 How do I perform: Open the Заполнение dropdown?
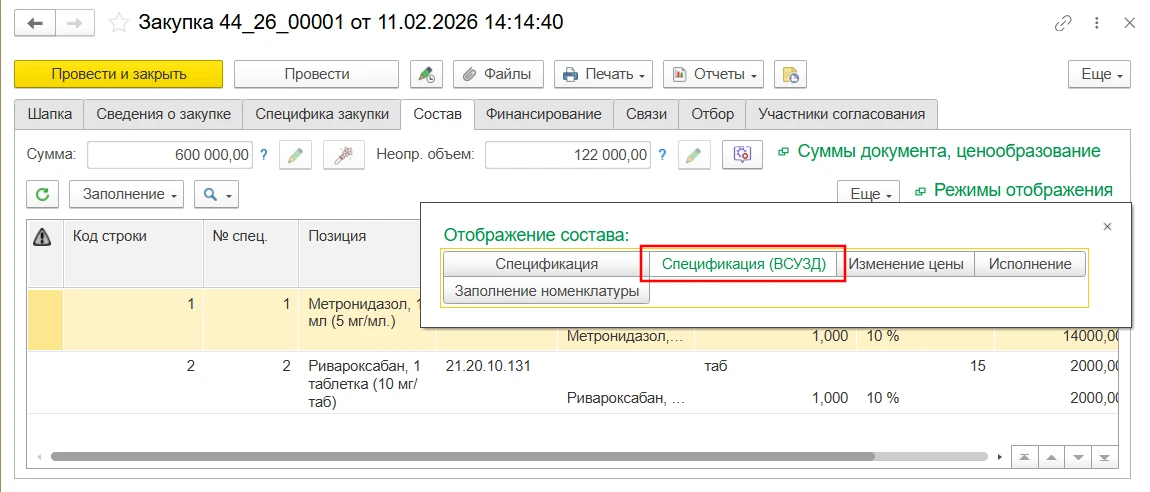pos(126,194)
